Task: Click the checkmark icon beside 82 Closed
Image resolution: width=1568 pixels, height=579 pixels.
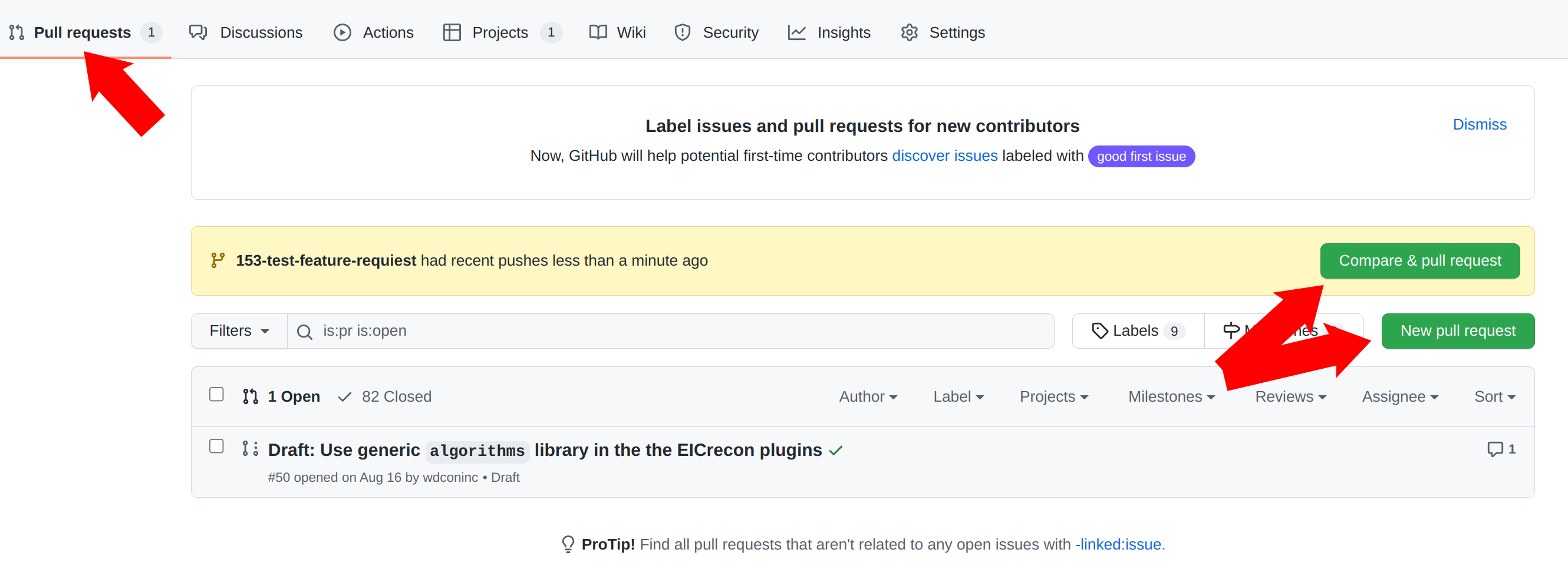Action: click(x=344, y=397)
